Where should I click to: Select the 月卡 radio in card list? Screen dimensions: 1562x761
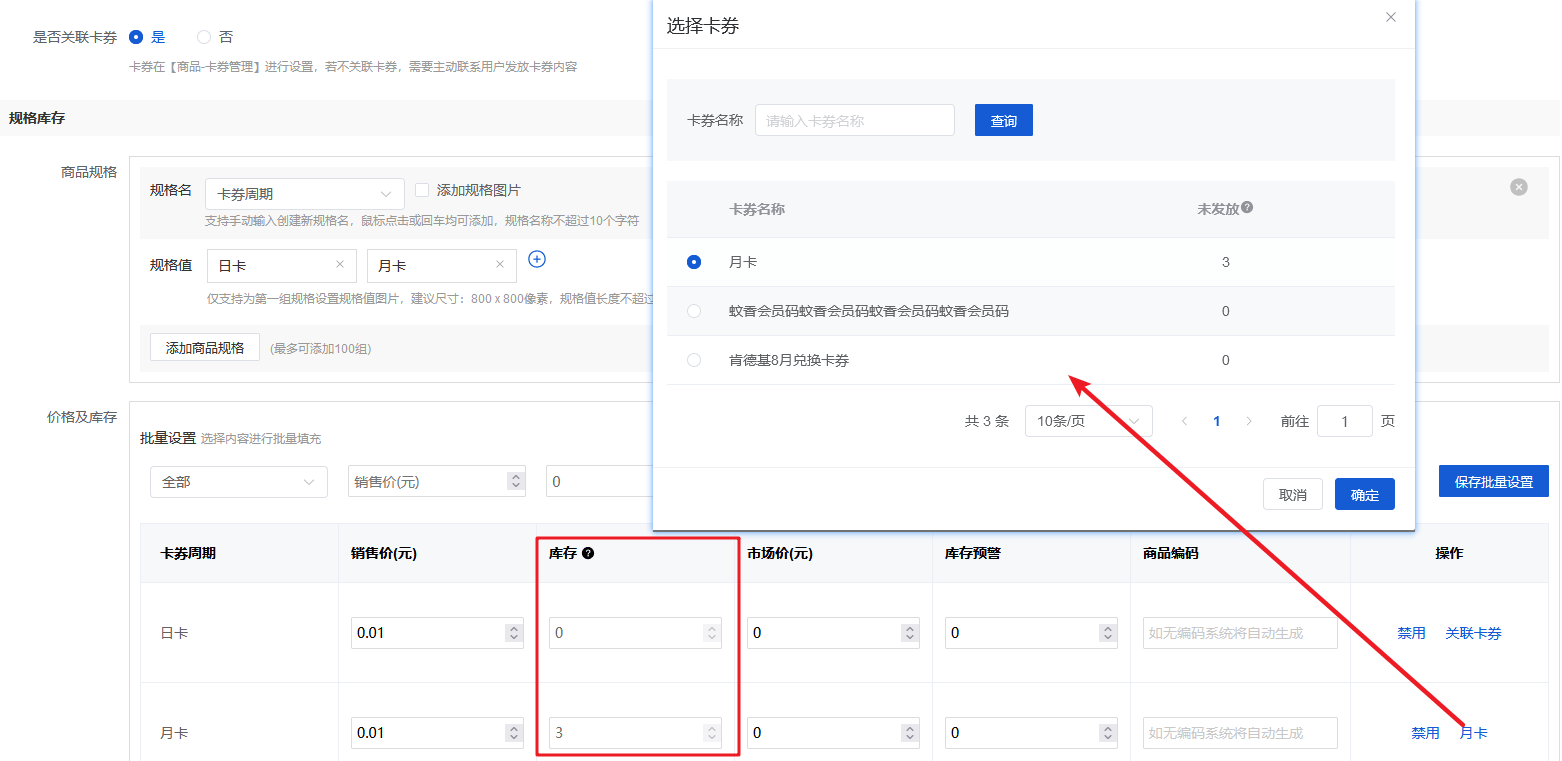(x=694, y=262)
